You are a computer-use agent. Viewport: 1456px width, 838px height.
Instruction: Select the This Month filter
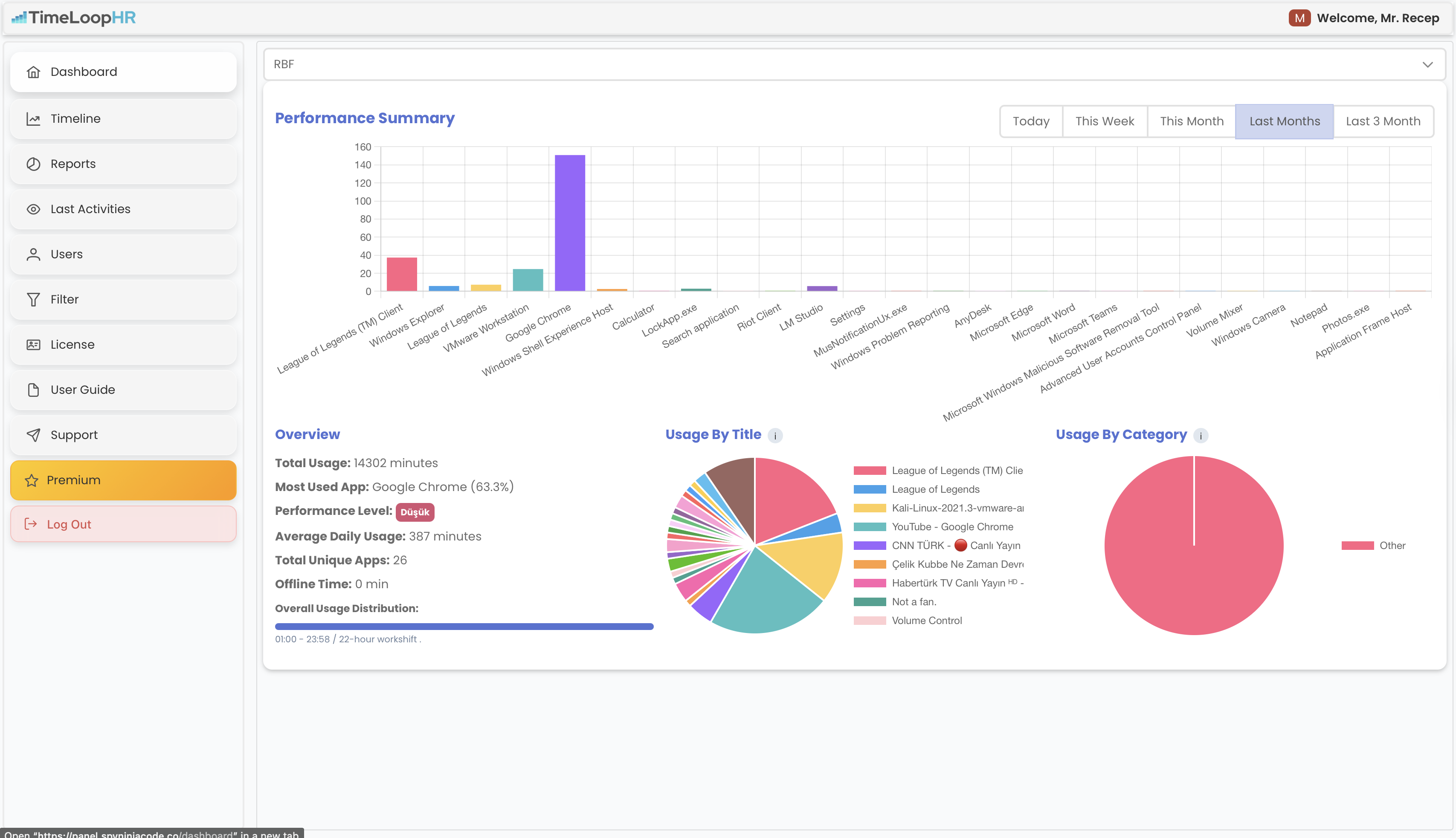click(1191, 121)
